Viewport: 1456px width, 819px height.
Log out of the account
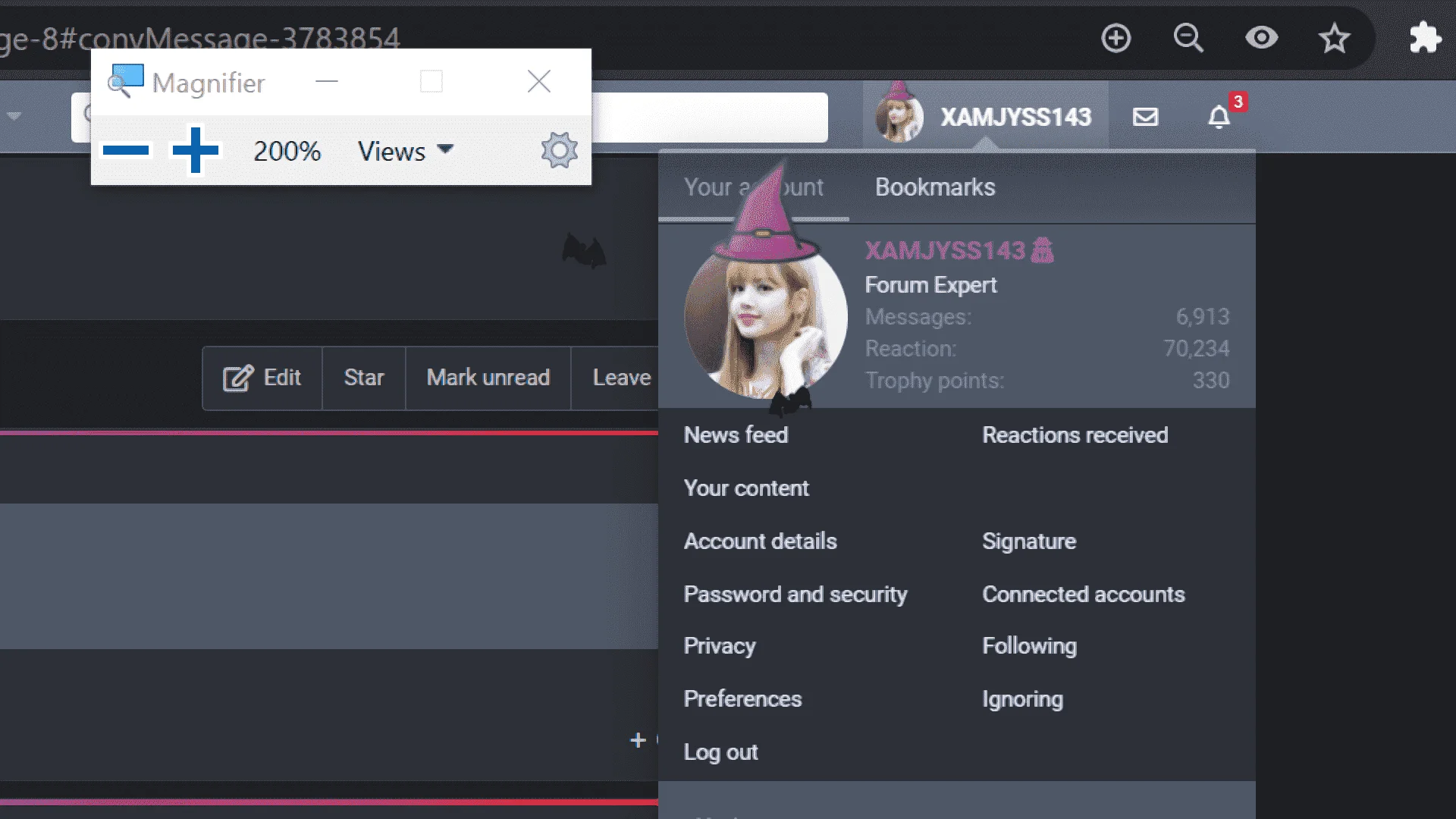(720, 752)
